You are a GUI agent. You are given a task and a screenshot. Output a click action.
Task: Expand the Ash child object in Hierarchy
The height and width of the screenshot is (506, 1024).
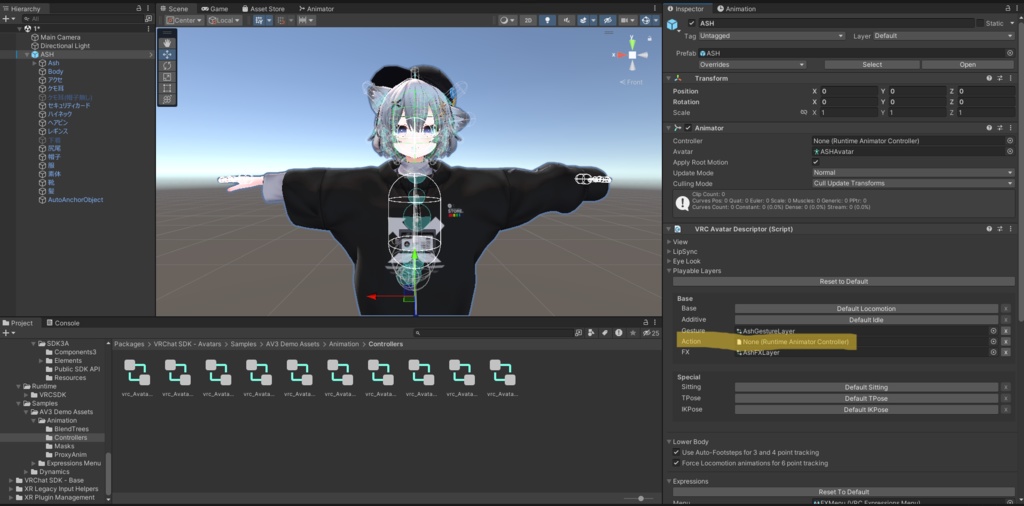pos(35,63)
